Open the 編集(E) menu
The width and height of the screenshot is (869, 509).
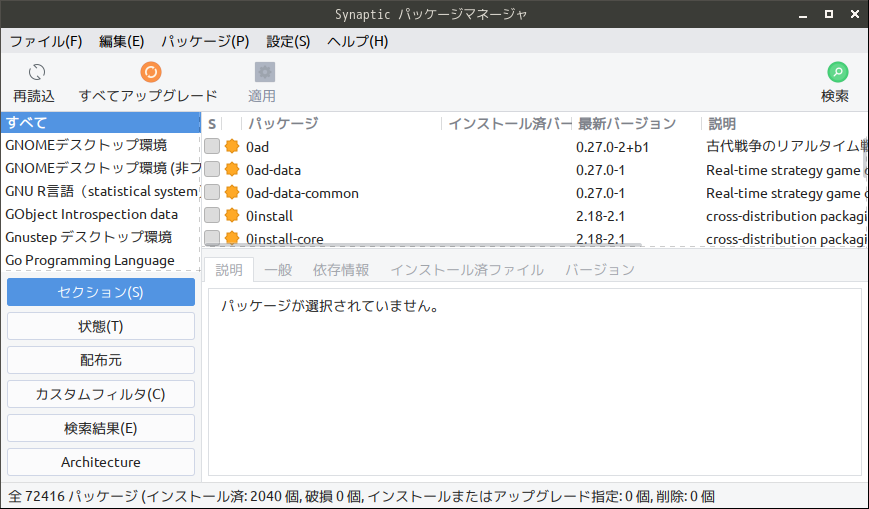click(x=121, y=42)
